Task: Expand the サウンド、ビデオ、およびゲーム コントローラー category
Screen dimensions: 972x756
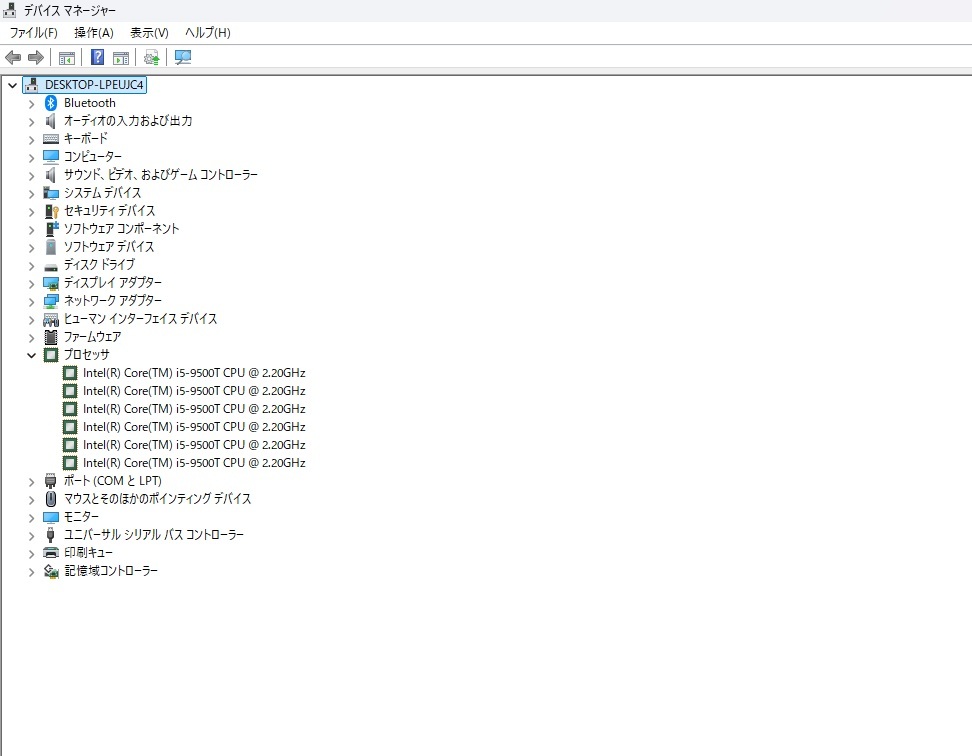Action: coord(32,176)
